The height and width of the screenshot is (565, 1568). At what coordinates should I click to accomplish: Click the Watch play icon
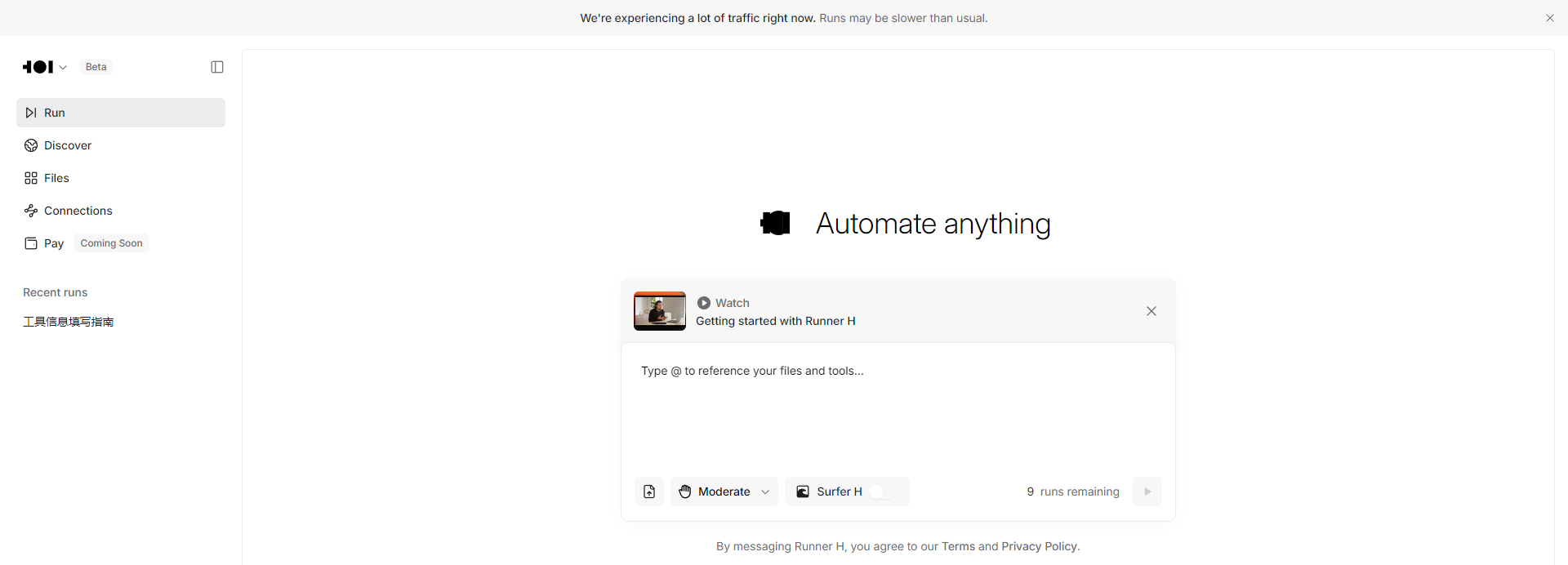coord(704,303)
